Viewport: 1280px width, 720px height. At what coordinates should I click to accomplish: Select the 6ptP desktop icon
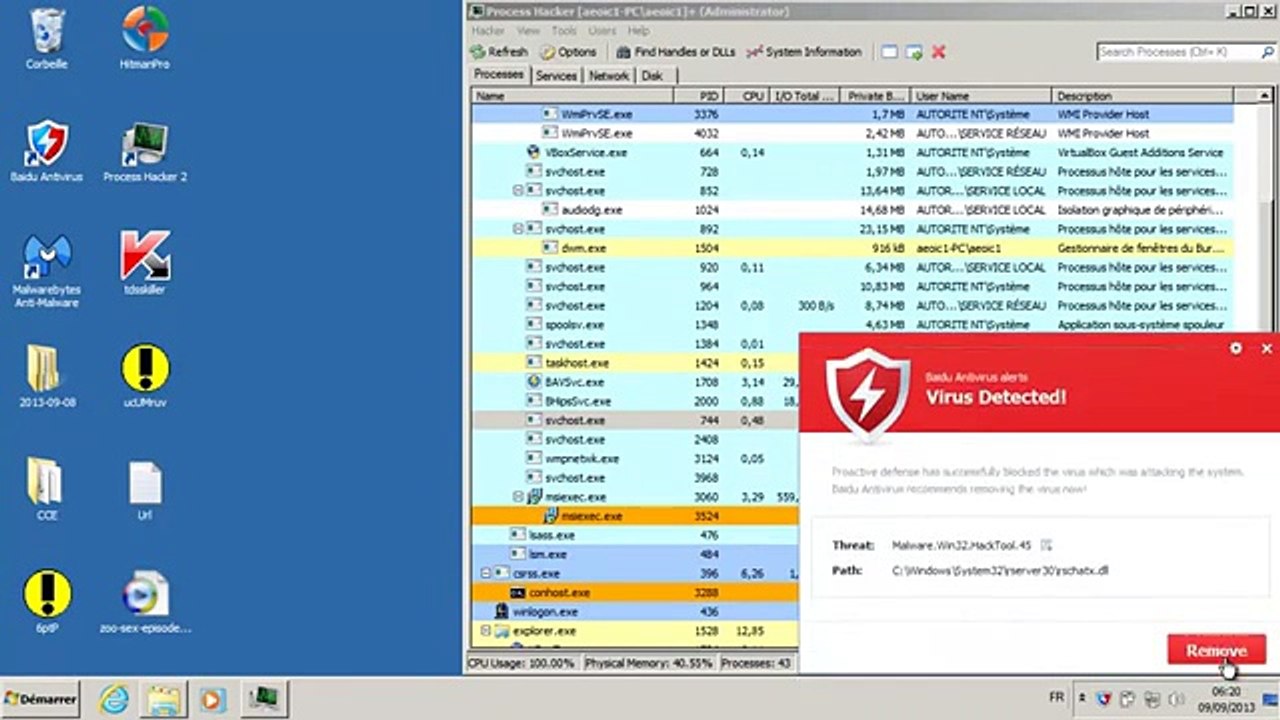point(46,602)
